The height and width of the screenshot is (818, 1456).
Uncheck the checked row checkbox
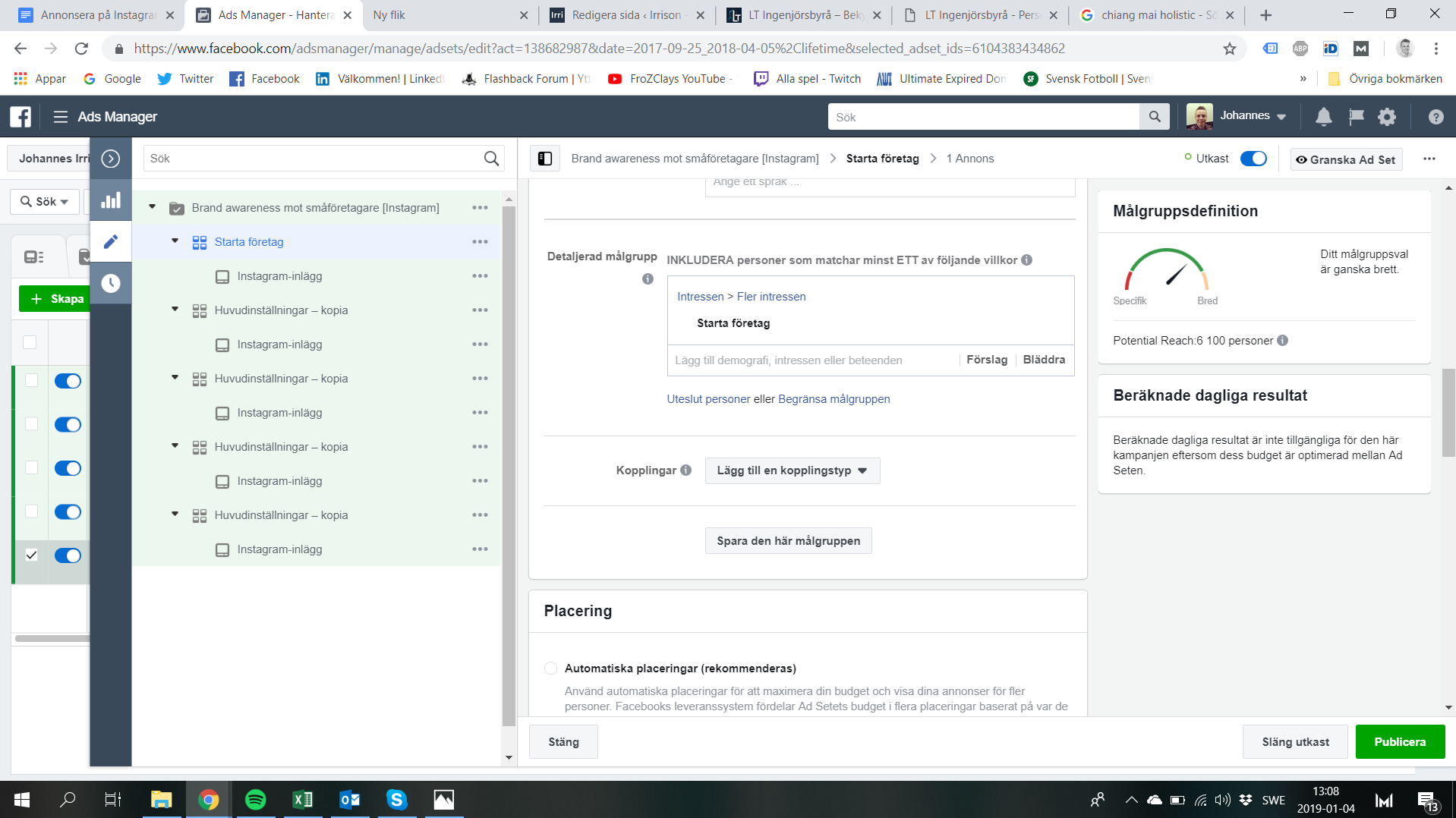tap(31, 555)
